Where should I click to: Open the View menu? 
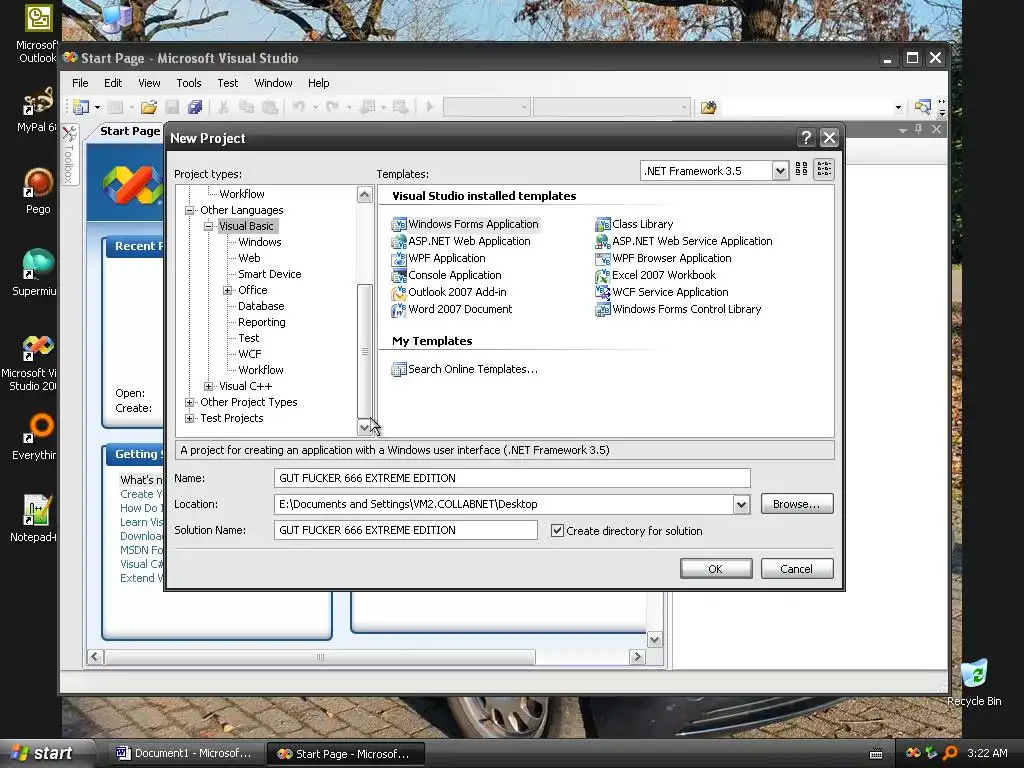[x=149, y=83]
